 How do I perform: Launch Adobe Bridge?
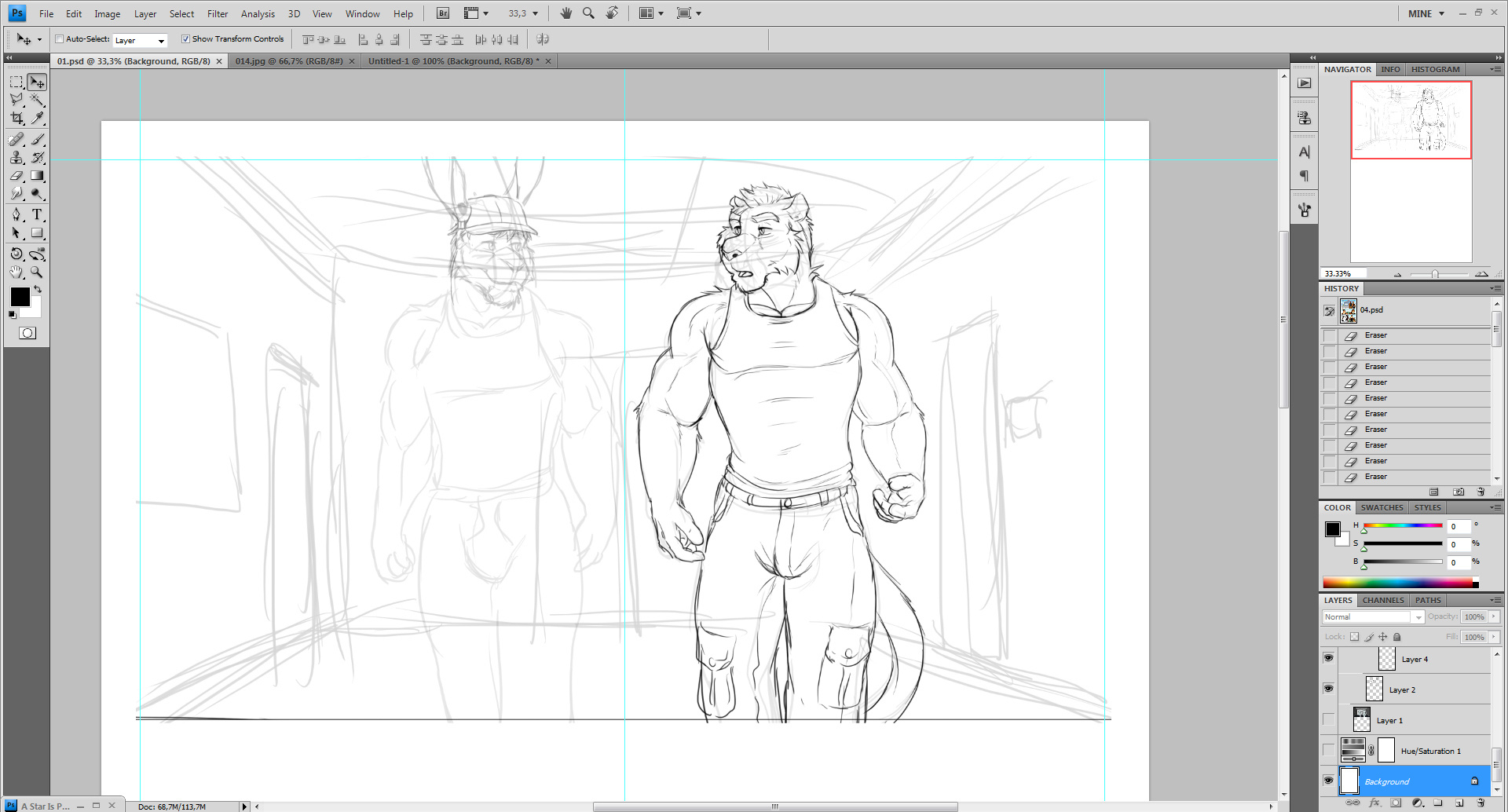pos(443,13)
